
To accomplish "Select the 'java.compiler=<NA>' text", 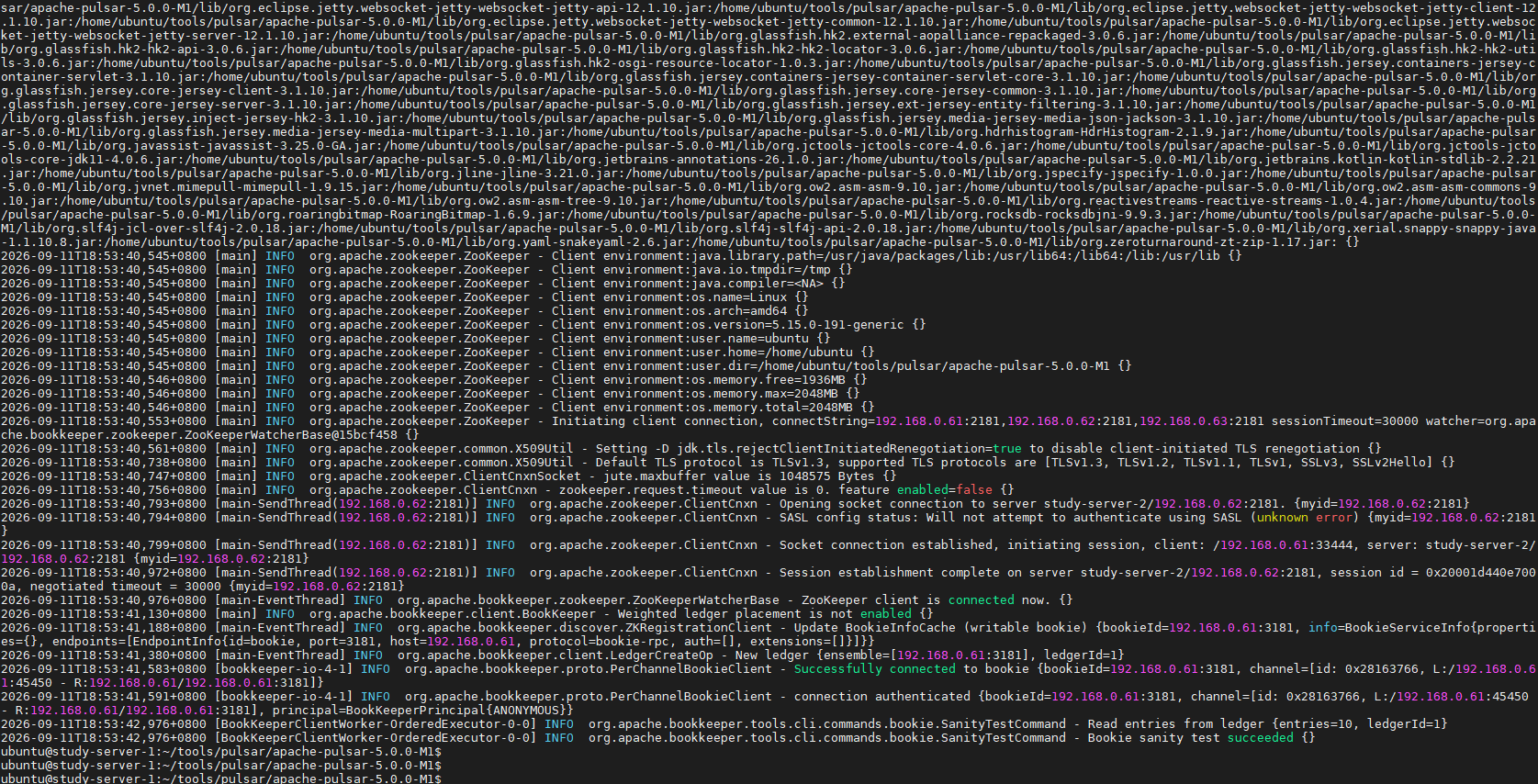I will click(x=758, y=284).
